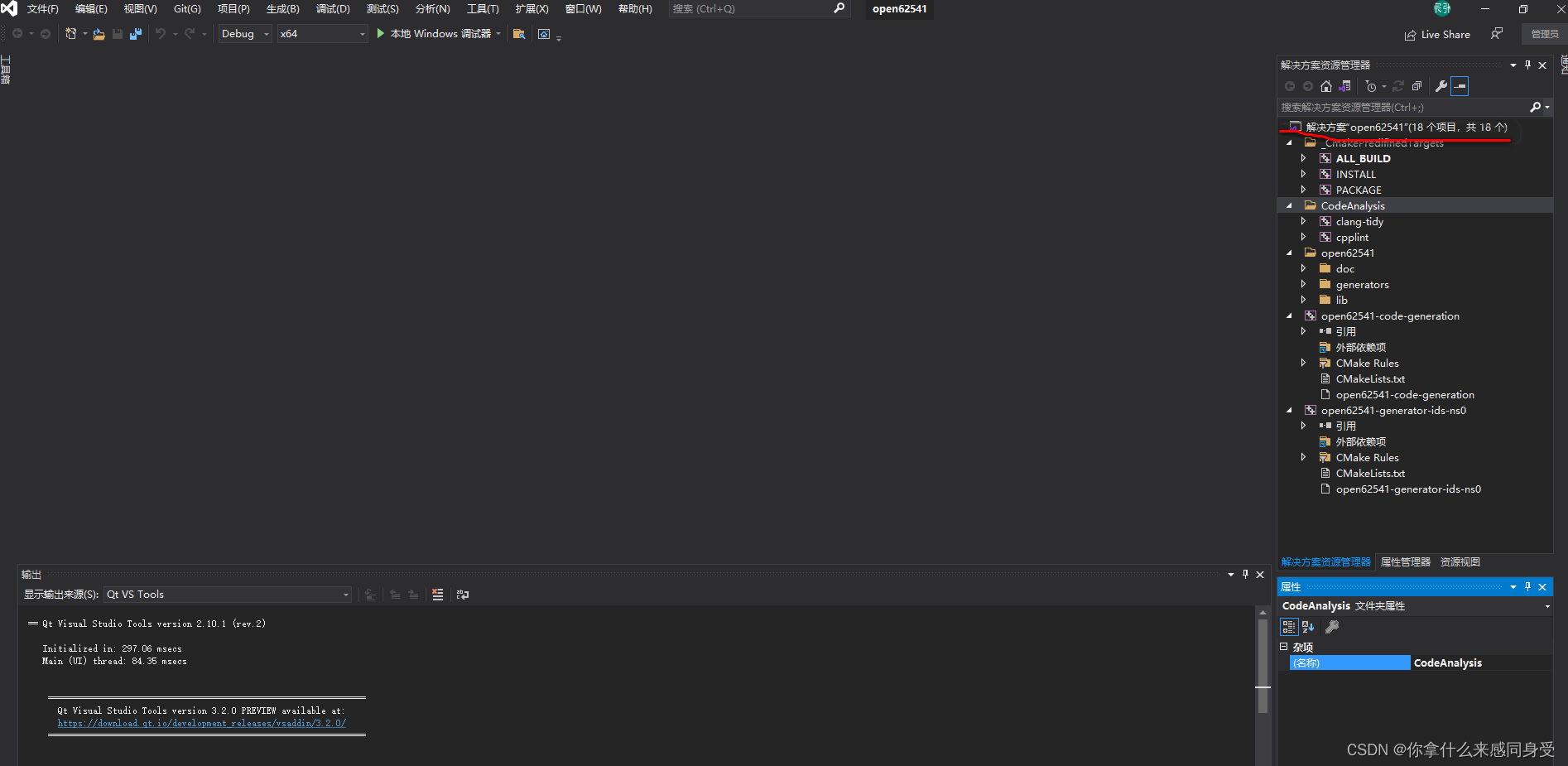The image size is (1568, 766).
Task: Open the Qt VS Tools 3.2.0 download link
Action: click(200, 723)
